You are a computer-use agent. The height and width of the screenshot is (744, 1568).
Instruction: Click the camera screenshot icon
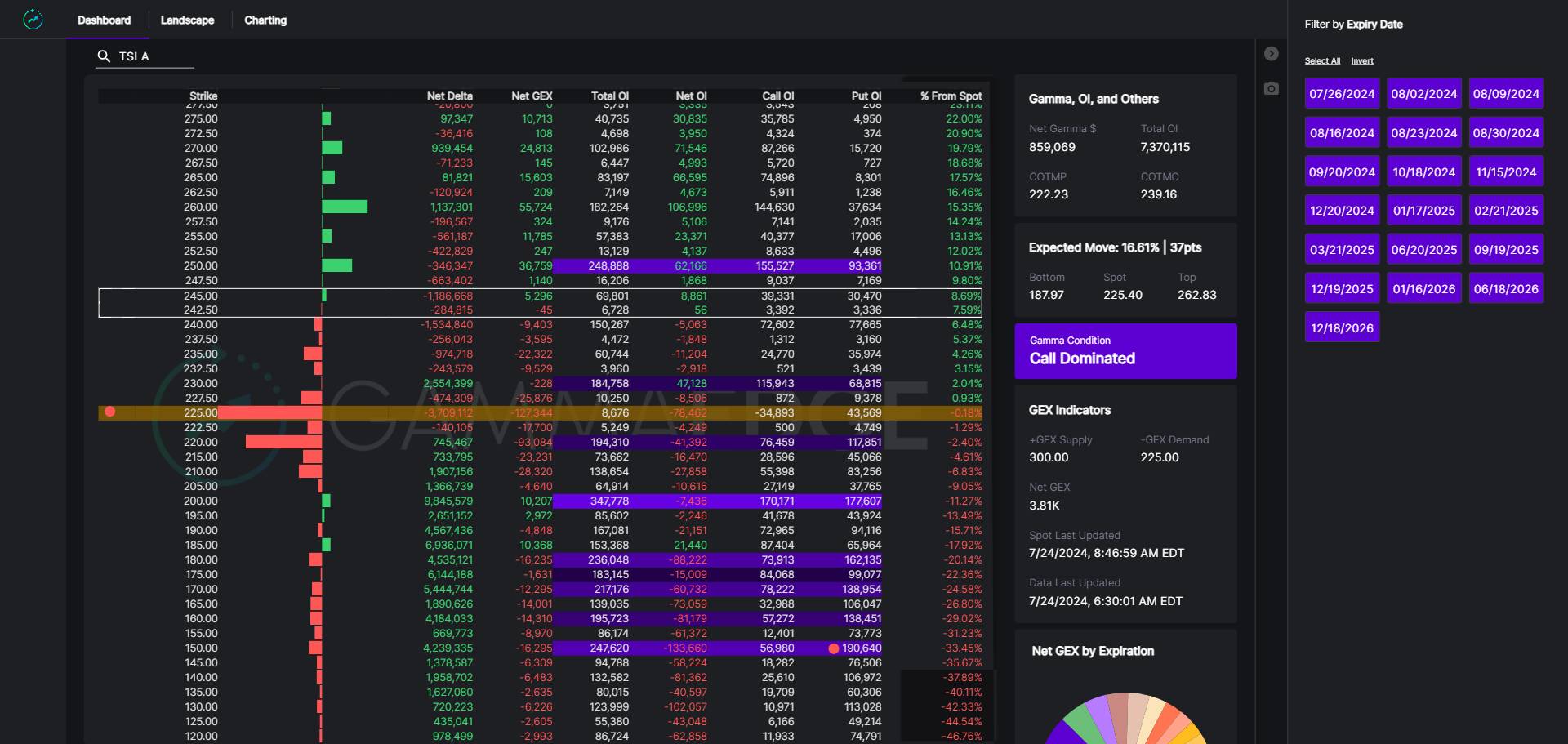click(1271, 88)
